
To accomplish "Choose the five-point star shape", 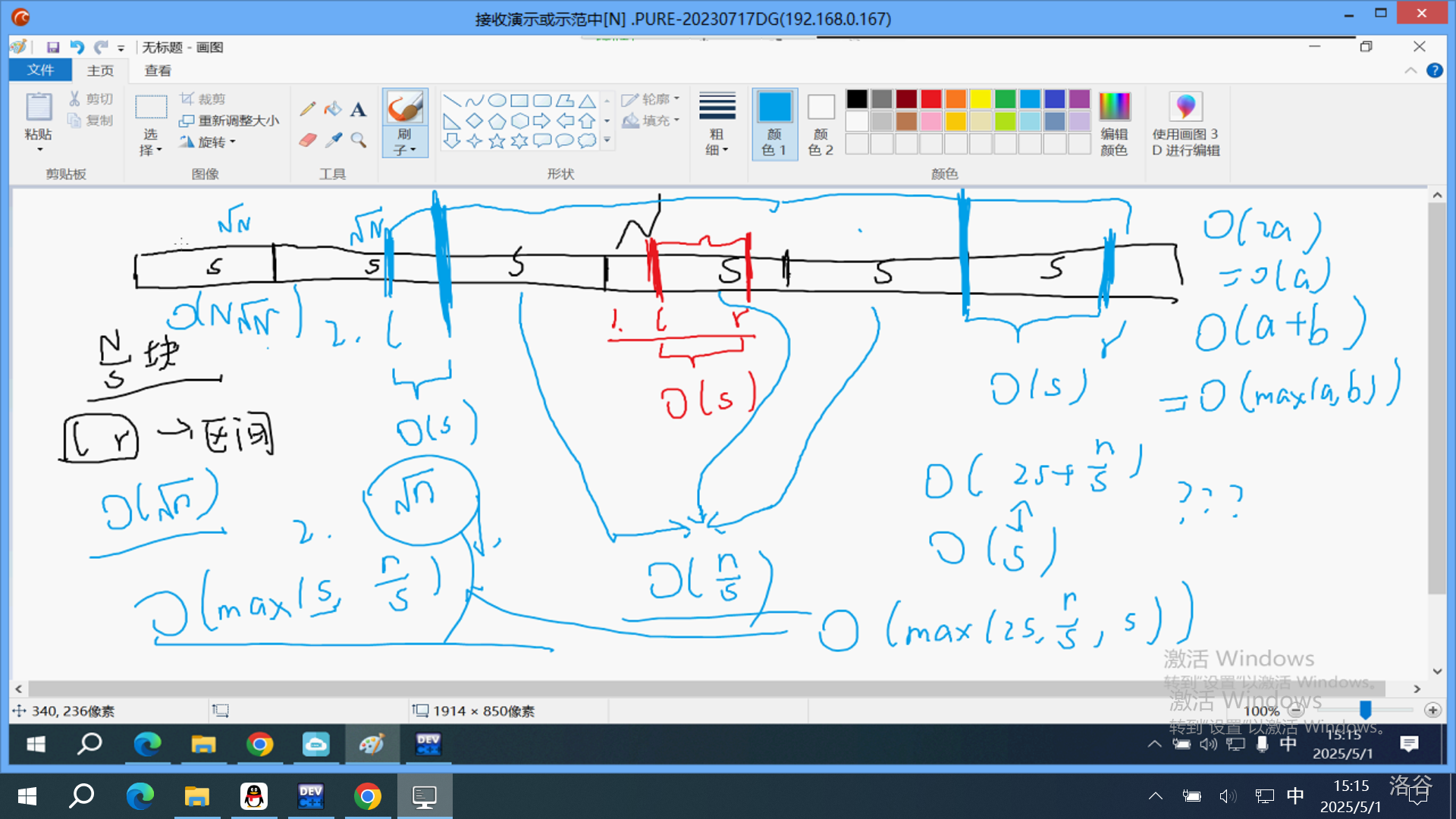I will (497, 140).
